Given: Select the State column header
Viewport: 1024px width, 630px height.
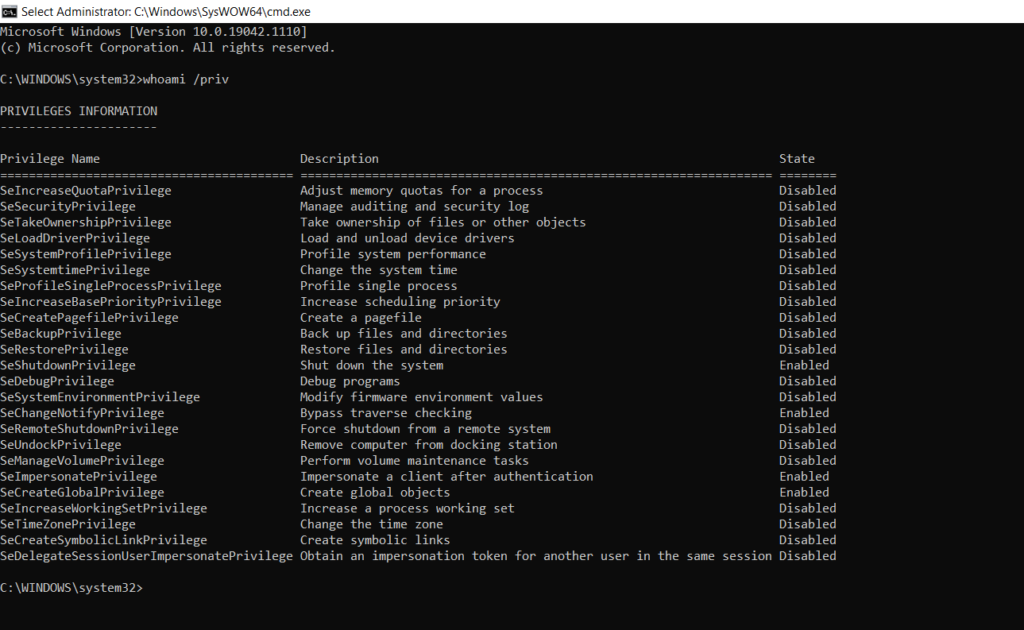Looking at the screenshot, I should [x=799, y=158].
